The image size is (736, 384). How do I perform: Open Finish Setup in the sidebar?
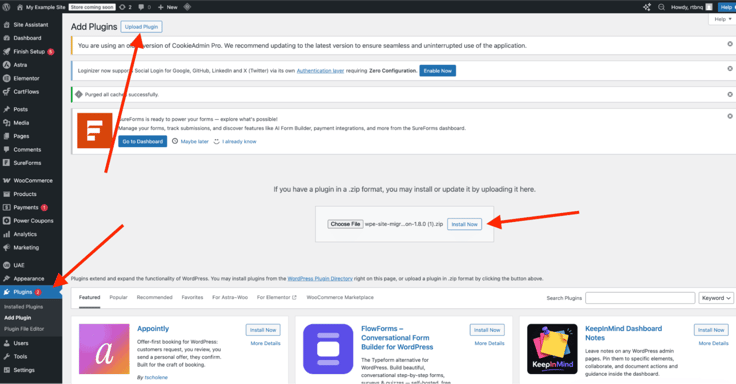click(29, 52)
